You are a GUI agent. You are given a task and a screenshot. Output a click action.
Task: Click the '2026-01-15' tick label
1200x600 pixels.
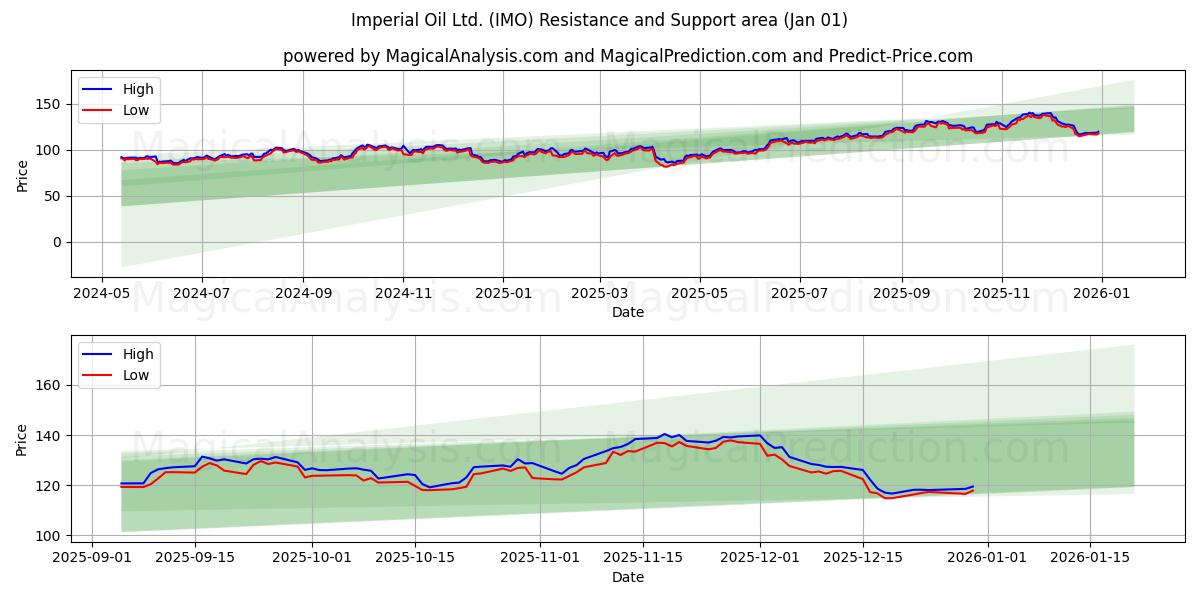coord(1090,559)
